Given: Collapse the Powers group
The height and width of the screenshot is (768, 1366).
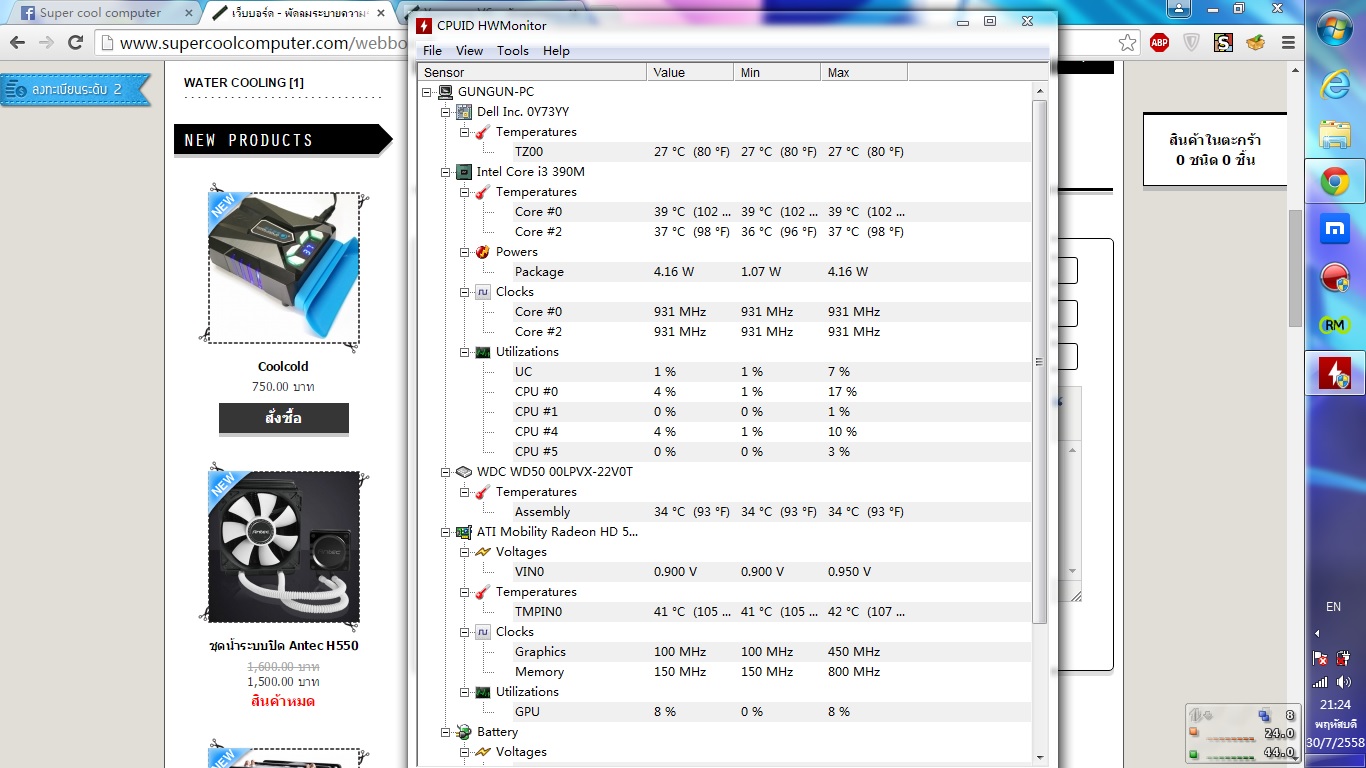Looking at the screenshot, I should click(x=465, y=252).
